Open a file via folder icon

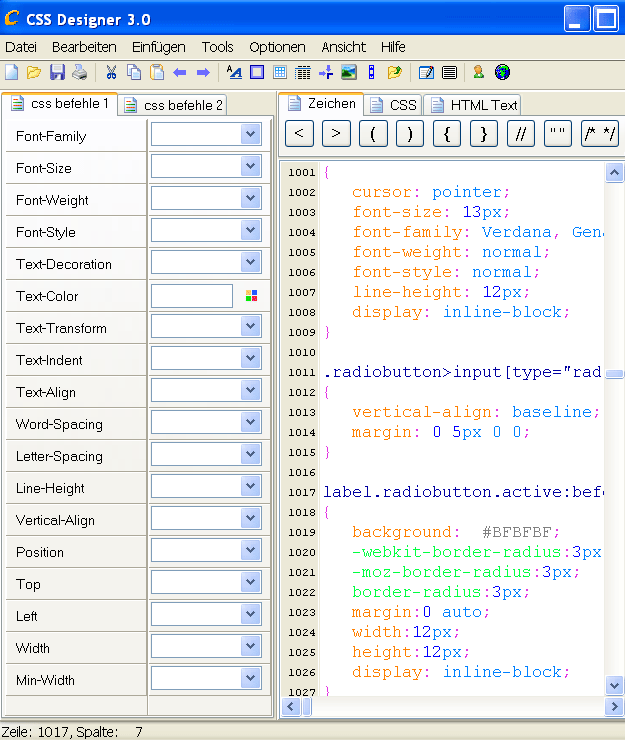(34, 72)
